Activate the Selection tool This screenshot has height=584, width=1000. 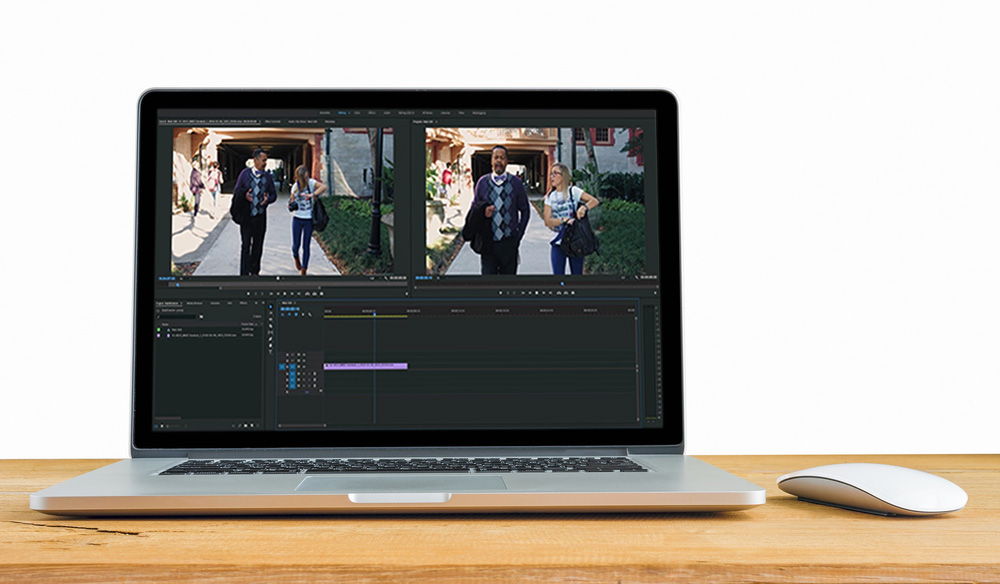click(x=270, y=307)
